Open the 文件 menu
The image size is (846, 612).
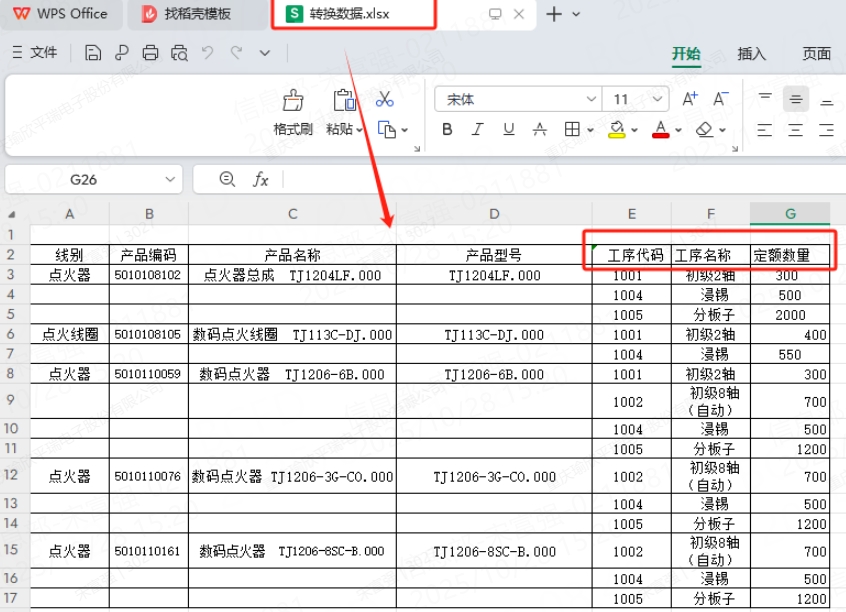pyautogui.click(x=35, y=53)
